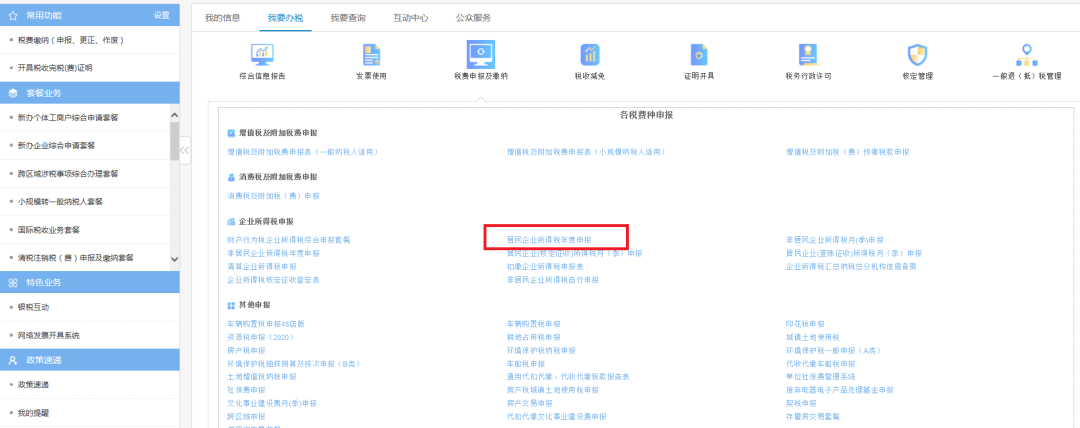1080x428 pixels.
Task: Click the icon next to 消费税及附加税费申报 heading
Action: click(x=231, y=177)
